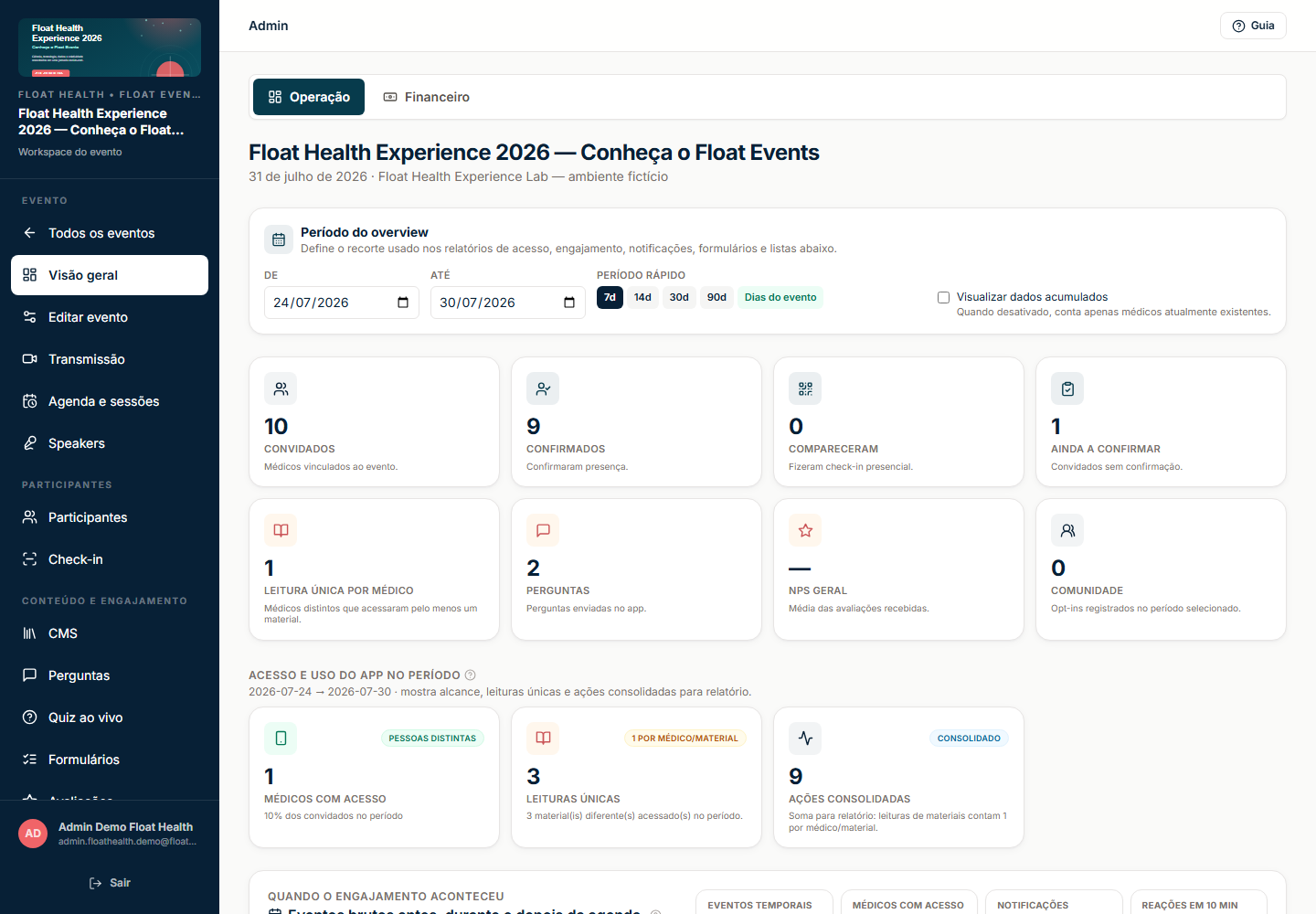Select Visão geral in the sidebar
This screenshot has width=1316, height=914.
coord(110,275)
